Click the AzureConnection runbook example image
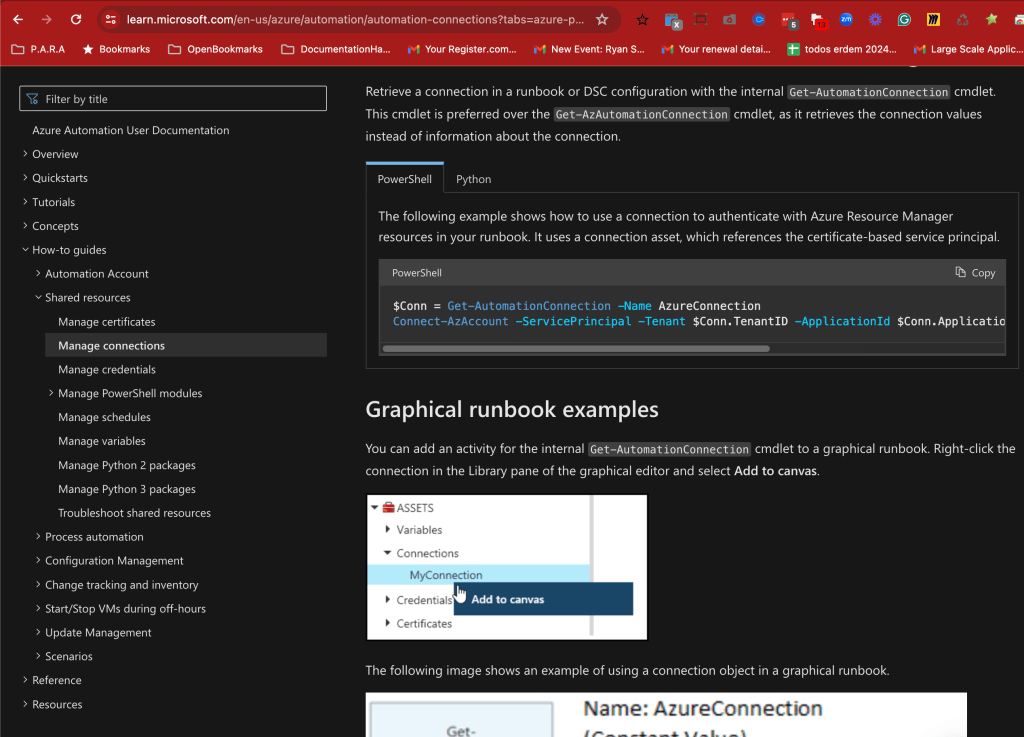This screenshot has height=737, width=1024. coord(665,715)
